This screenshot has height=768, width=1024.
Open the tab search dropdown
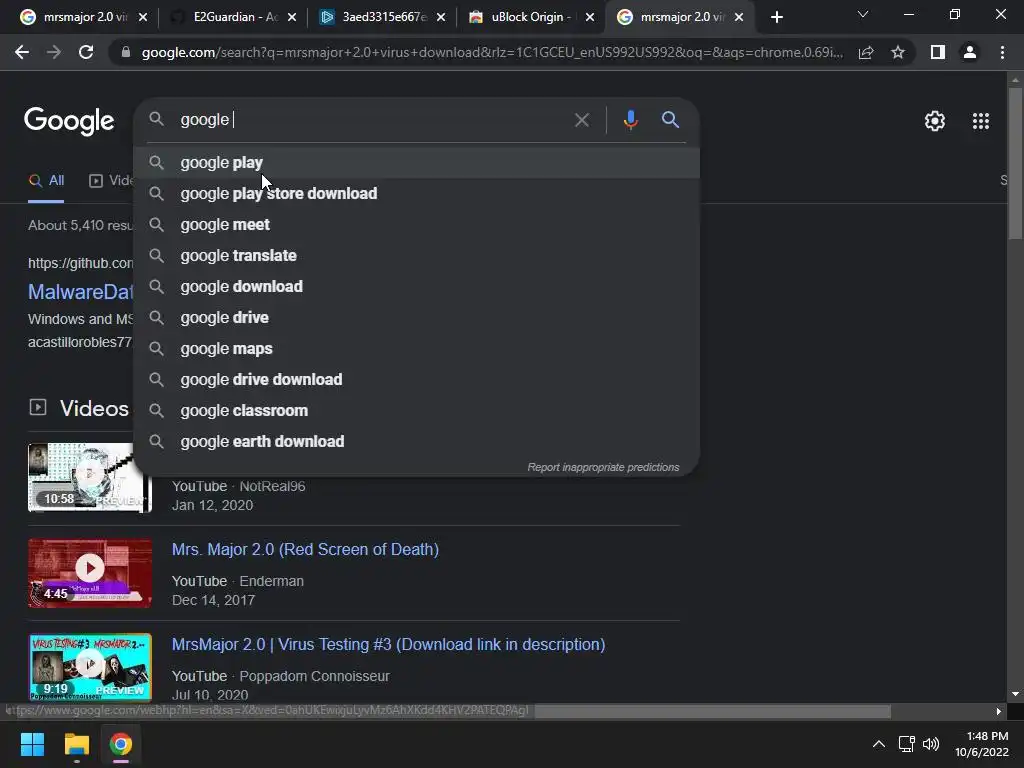[863, 14]
